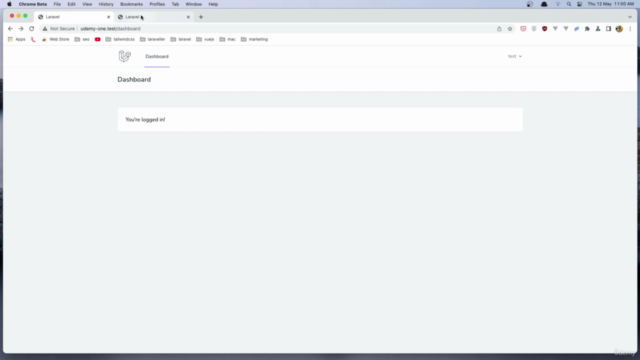Click the pink Pocket extension icon
The image size is (640, 360).
(523, 29)
